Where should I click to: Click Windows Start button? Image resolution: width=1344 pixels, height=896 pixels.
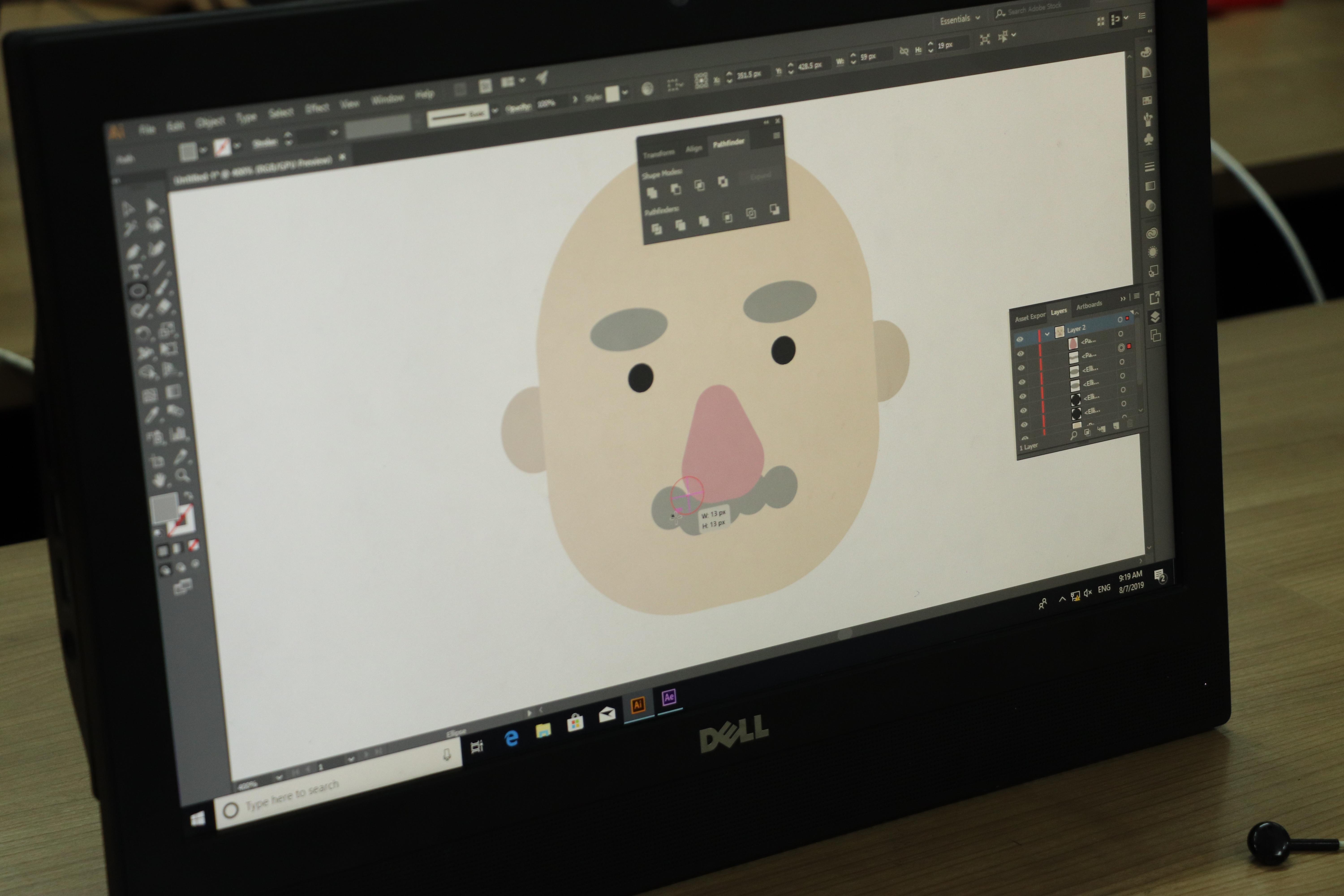coord(198,819)
